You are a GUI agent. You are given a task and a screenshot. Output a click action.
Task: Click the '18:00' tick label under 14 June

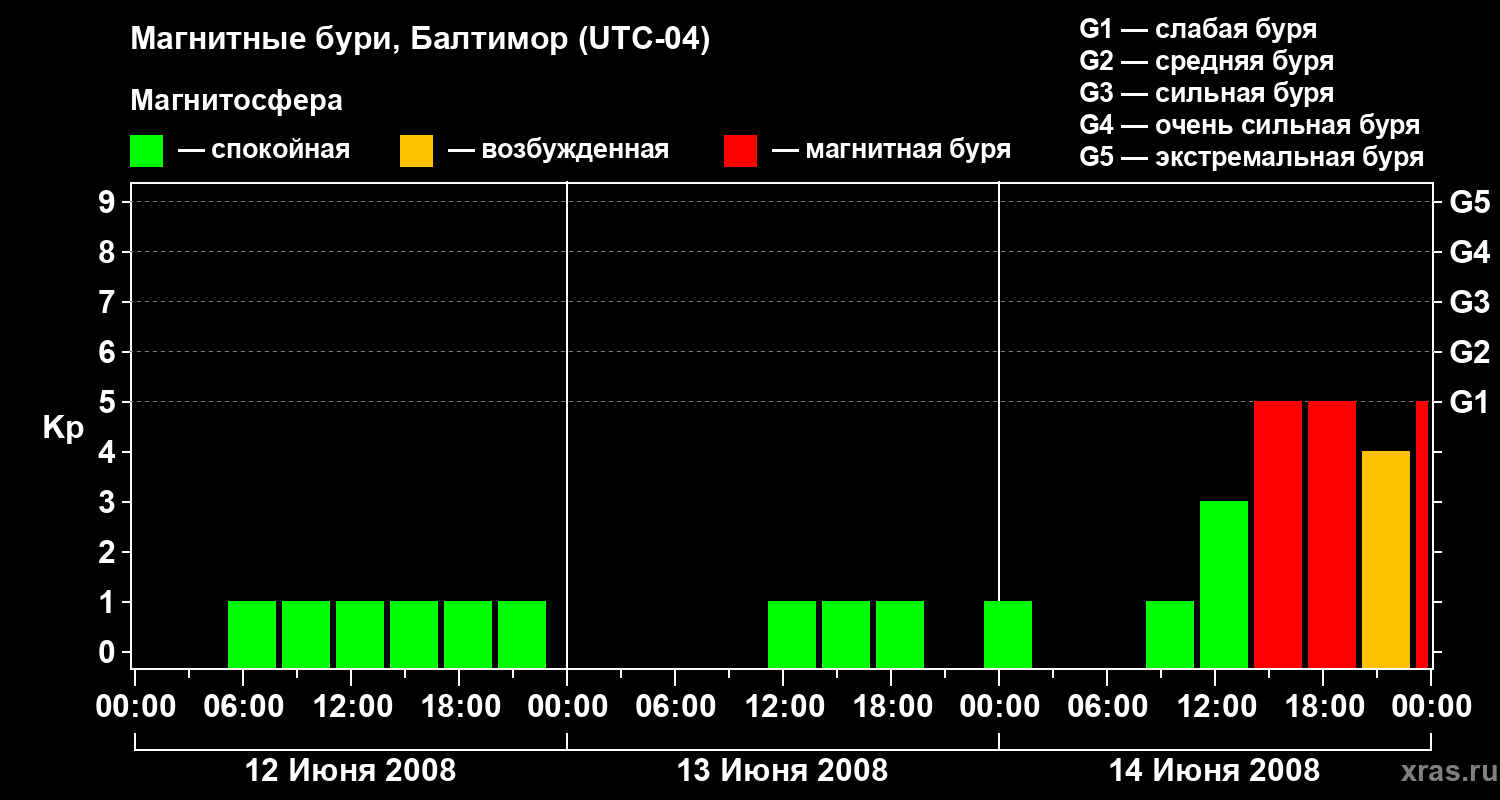click(1323, 707)
